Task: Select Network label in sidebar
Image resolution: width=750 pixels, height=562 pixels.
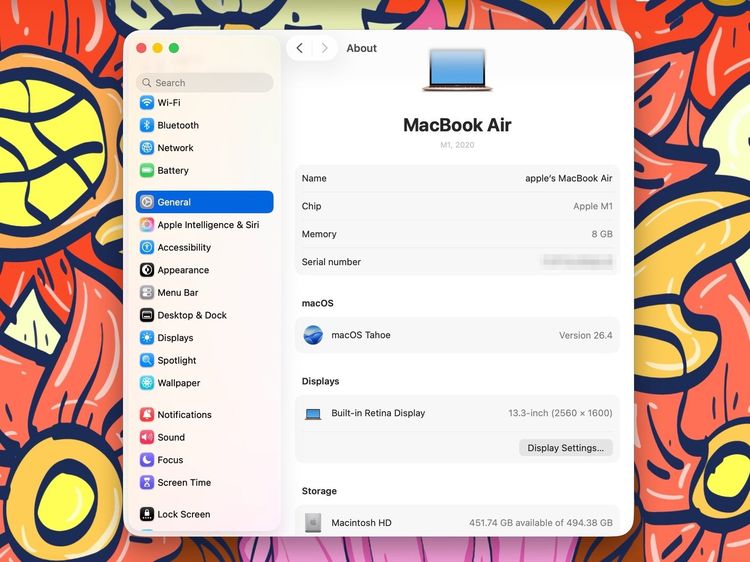Action: coord(176,147)
